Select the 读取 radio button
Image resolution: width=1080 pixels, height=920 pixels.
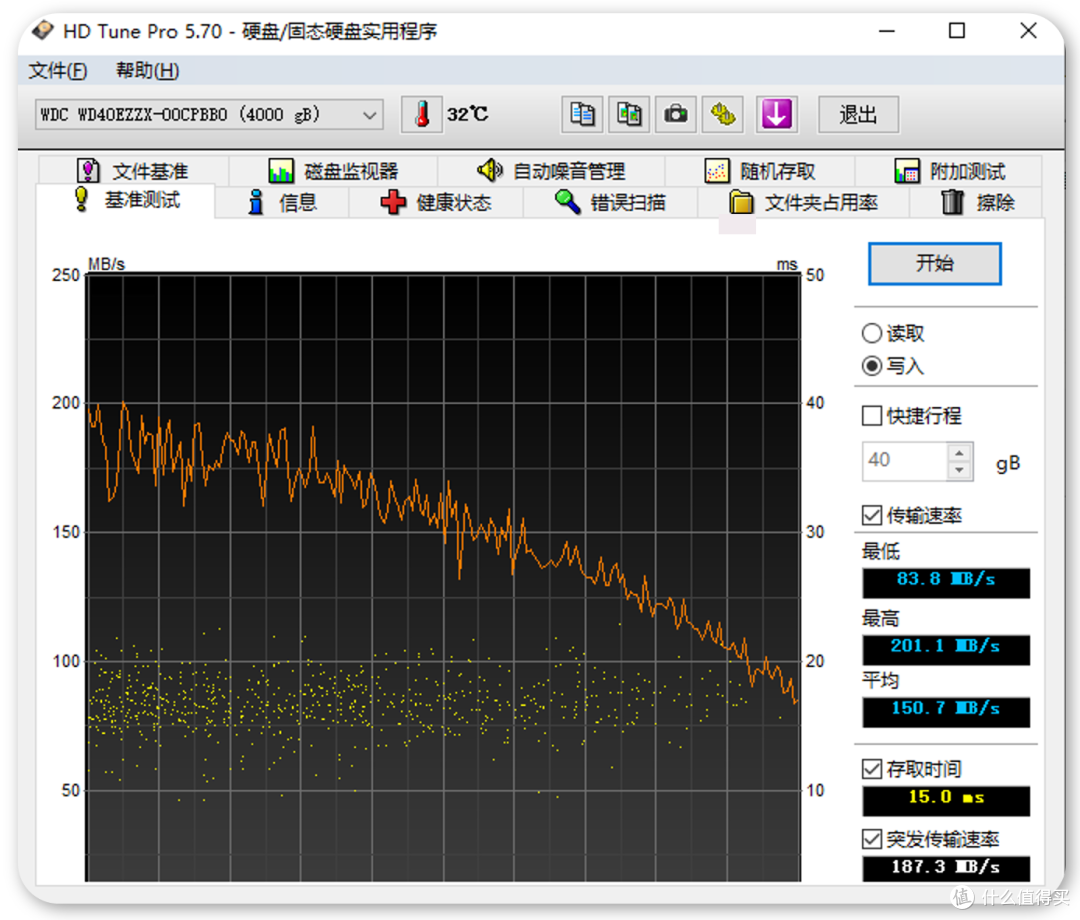coord(893,333)
